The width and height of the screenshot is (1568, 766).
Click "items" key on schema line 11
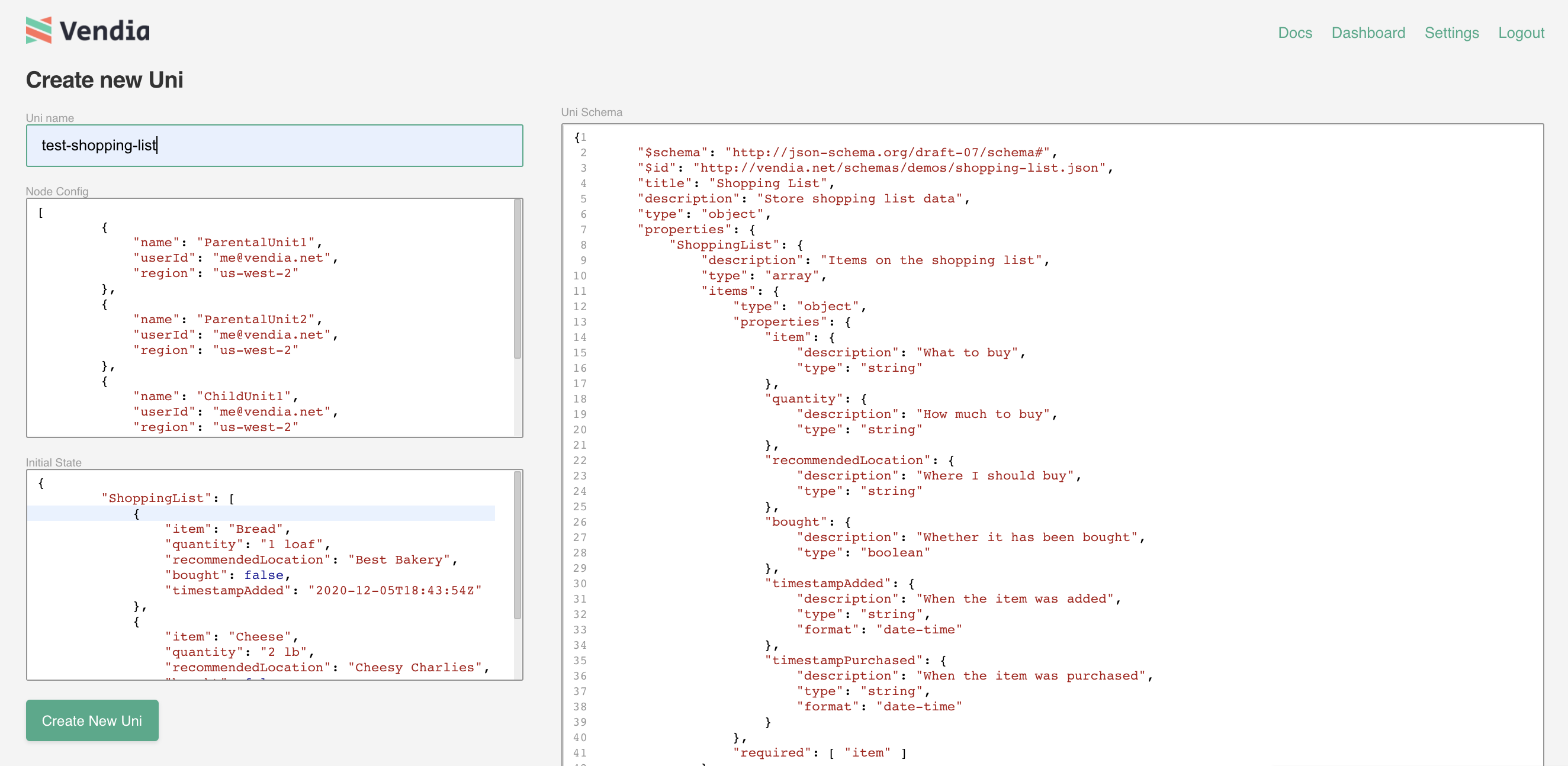pyautogui.click(x=728, y=291)
